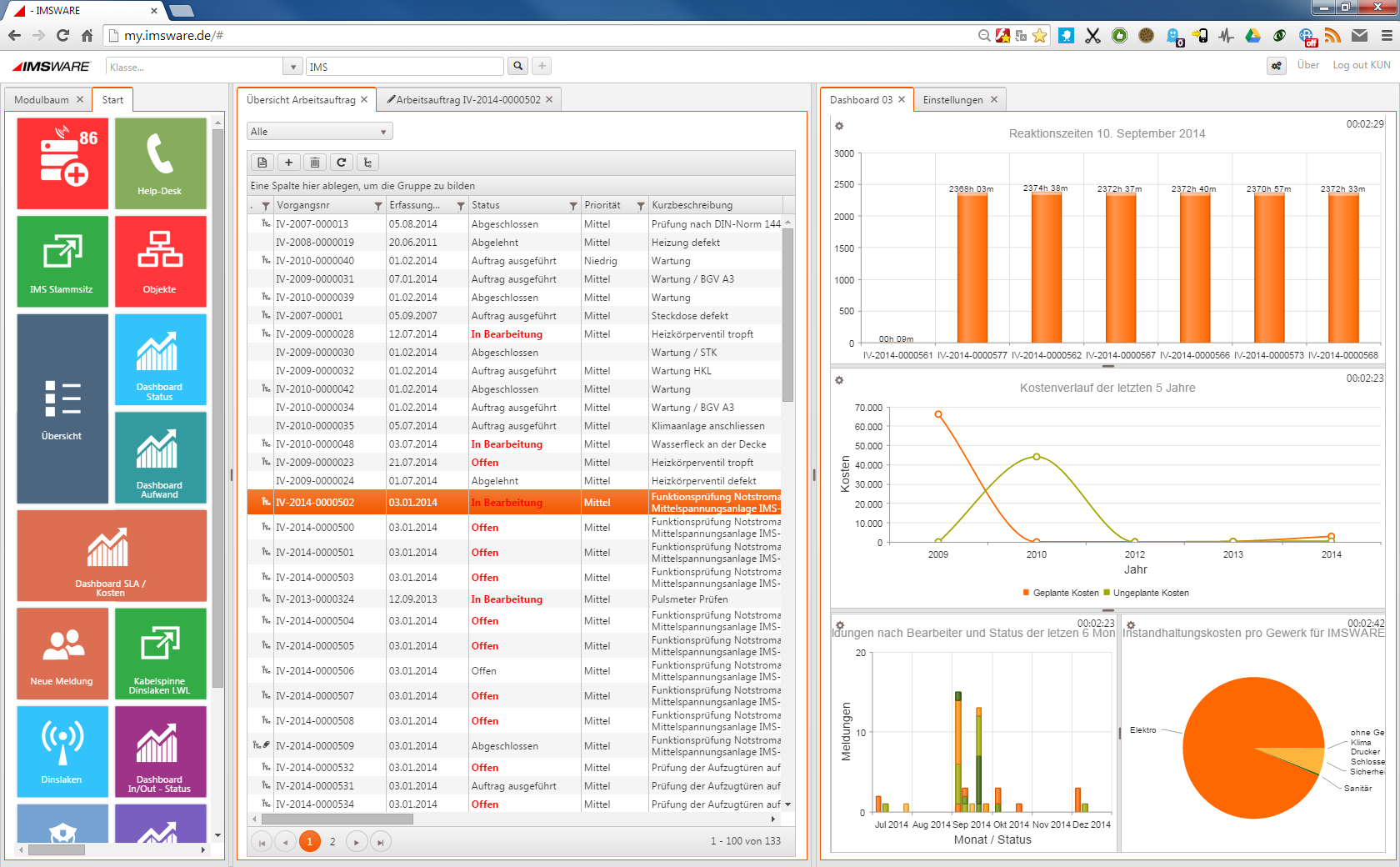
Task: Switch to the Einstellungen tab
Action: click(x=952, y=100)
